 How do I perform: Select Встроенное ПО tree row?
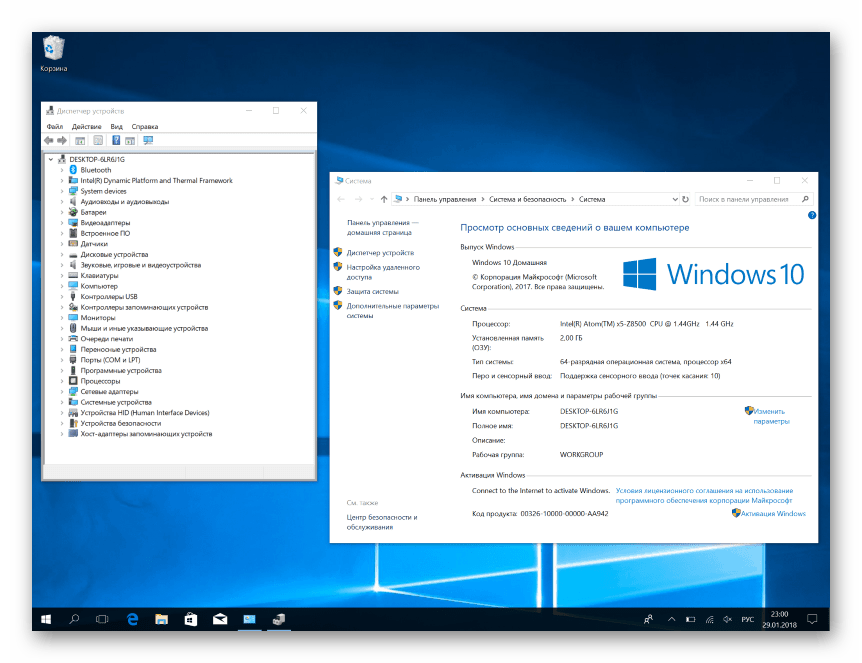(x=105, y=233)
